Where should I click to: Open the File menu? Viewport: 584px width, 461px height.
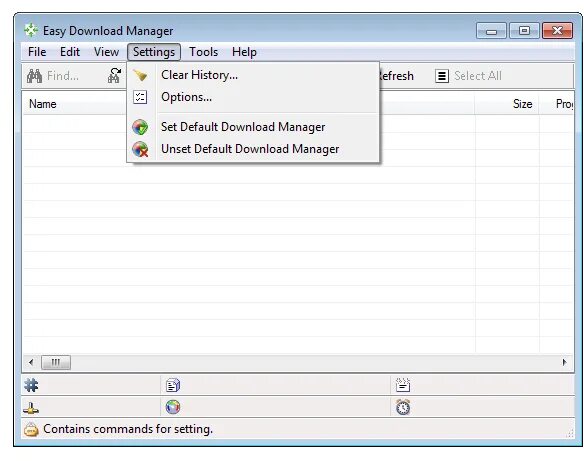pyautogui.click(x=37, y=52)
